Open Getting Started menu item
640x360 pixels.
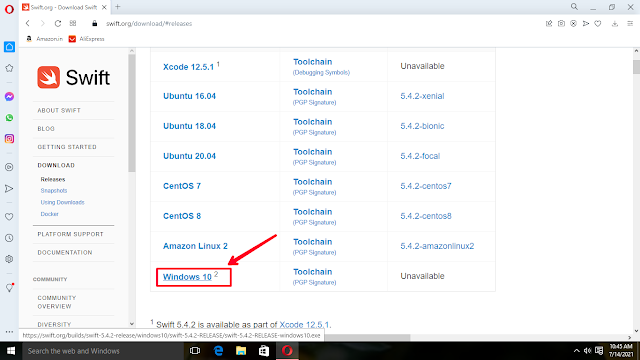(x=67, y=147)
